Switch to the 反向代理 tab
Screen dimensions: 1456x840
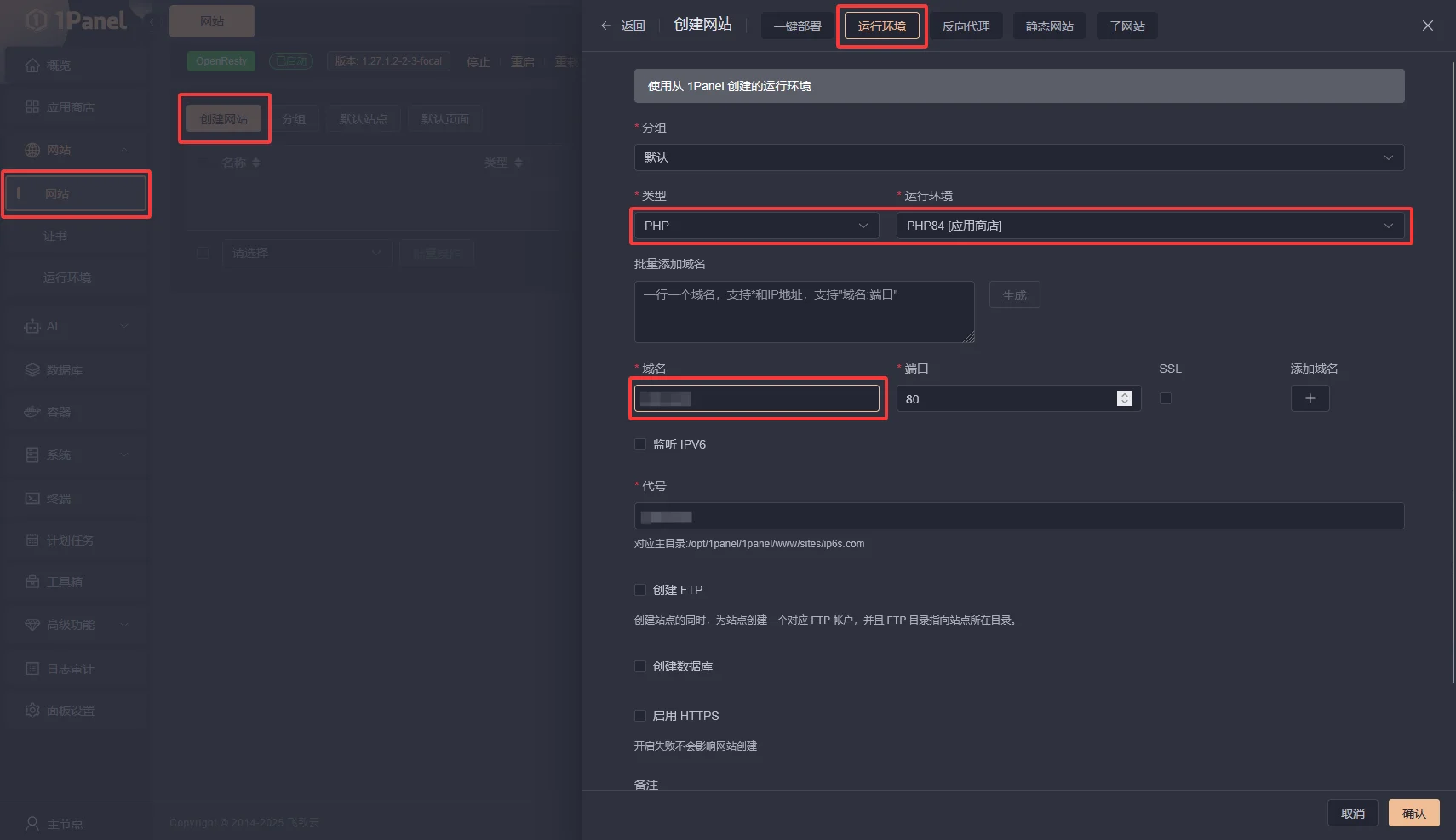click(966, 26)
